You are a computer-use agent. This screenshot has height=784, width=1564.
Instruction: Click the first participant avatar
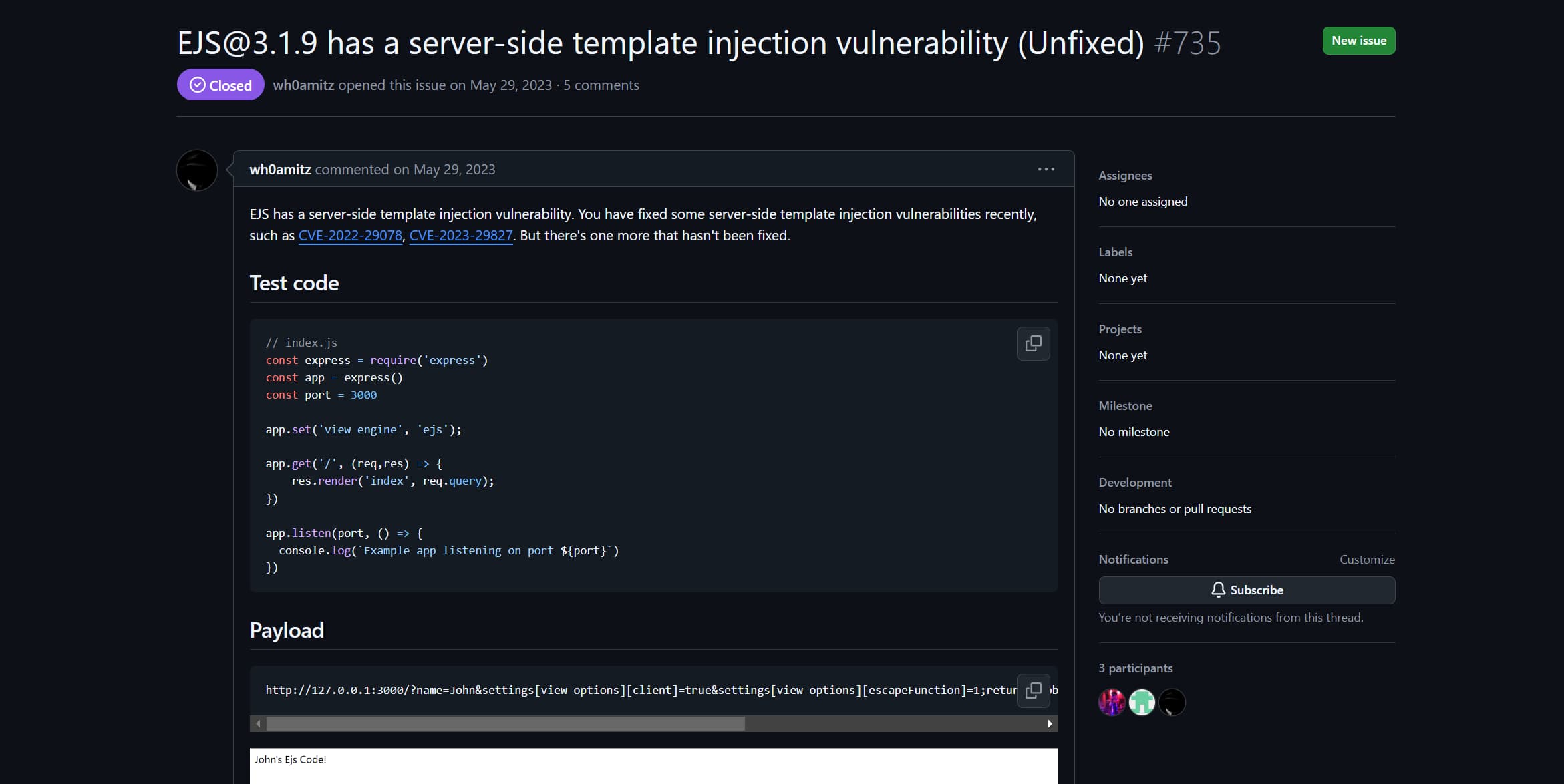click(x=1112, y=702)
